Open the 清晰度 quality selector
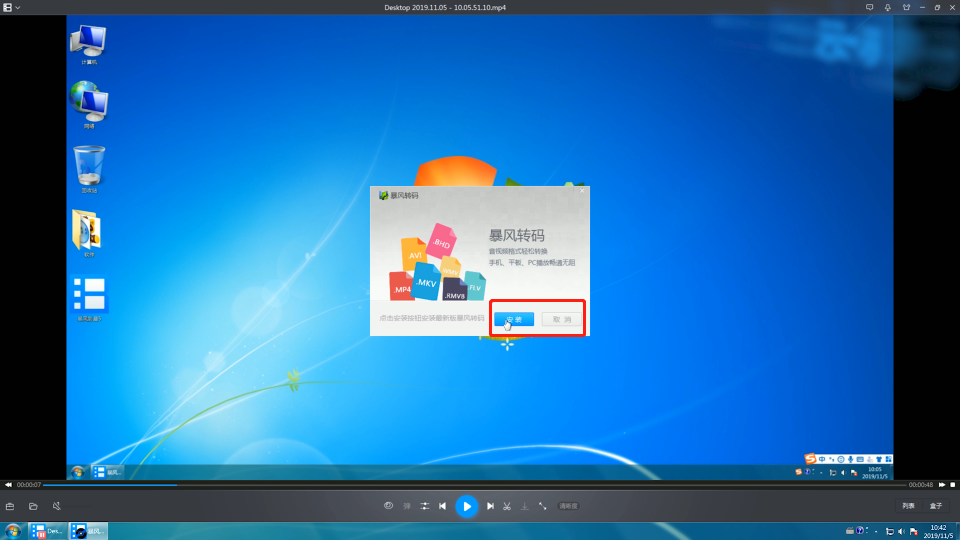 pyautogui.click(x=568, y=506)
